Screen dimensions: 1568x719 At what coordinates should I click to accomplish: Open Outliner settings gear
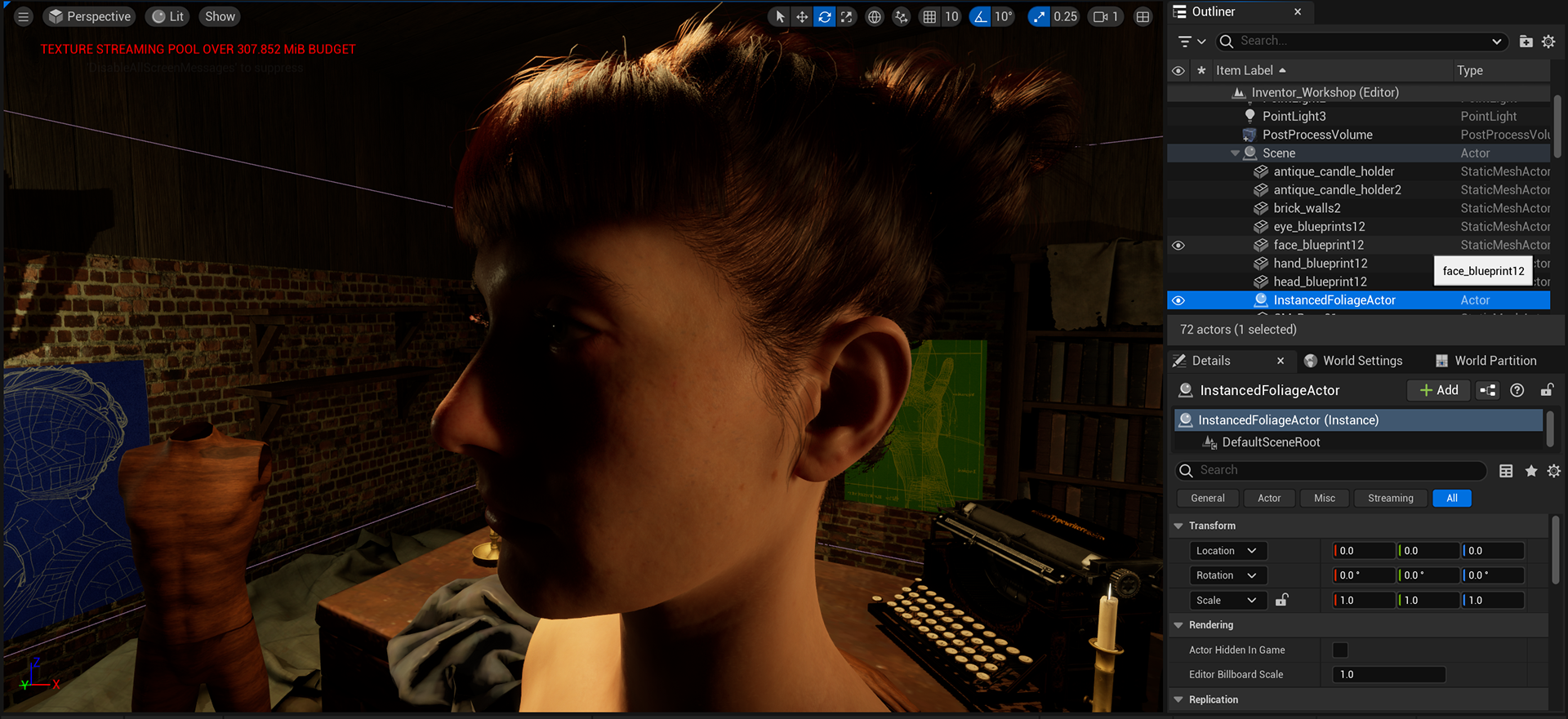pos(1548,41)
